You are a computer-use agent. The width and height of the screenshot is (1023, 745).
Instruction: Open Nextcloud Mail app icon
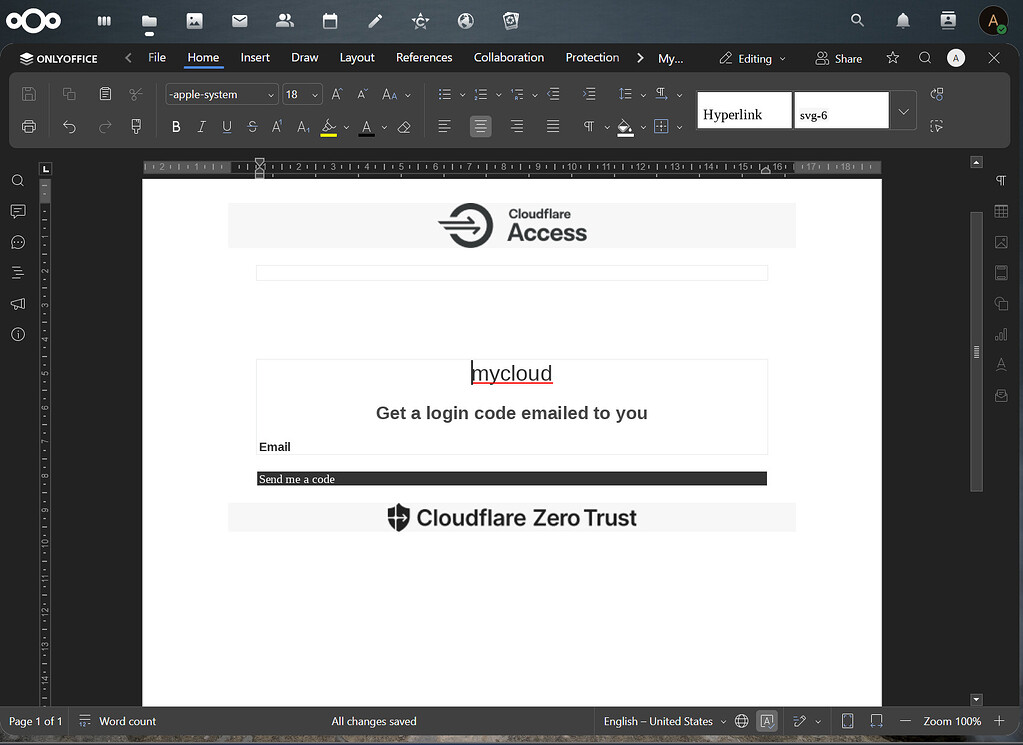tap(239, 21)
